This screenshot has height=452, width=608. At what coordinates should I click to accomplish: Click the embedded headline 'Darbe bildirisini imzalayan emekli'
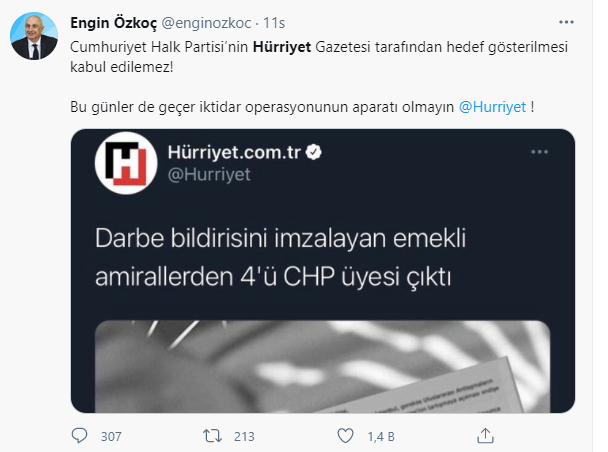pos(280,238)
